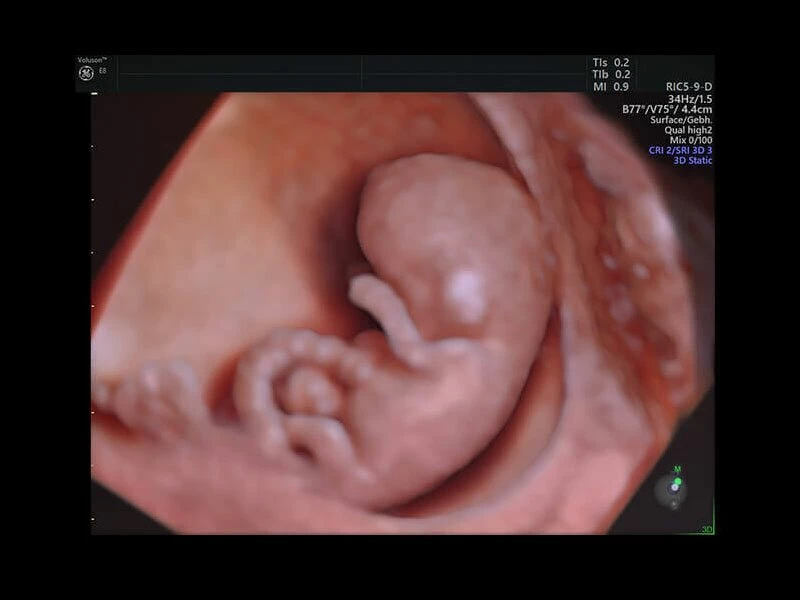Image resolution: width=800 pixels, height=600 pixels.
Task: Click the CRI 2/SRI 3D 3 setting
Action: [x=680, y=150]
